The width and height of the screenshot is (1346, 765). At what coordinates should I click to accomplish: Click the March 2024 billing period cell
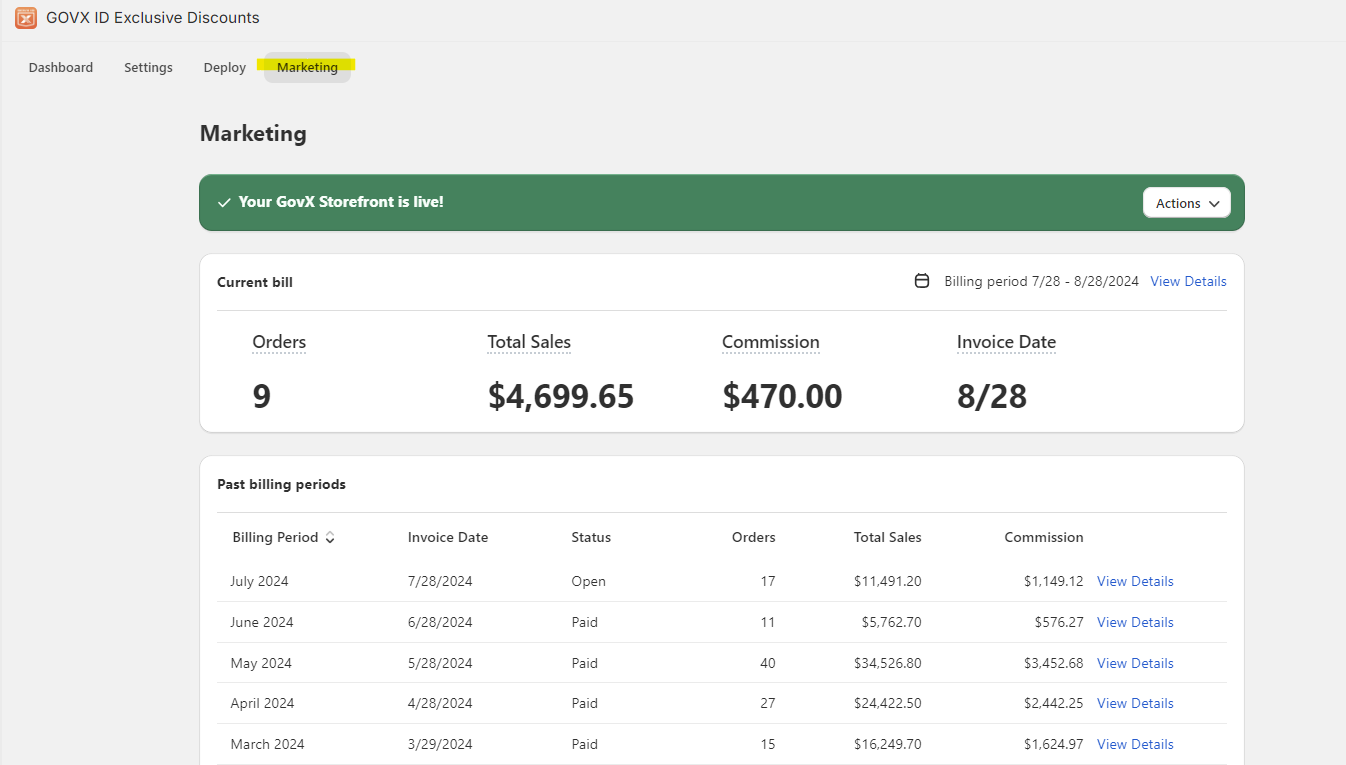(267, 745)
